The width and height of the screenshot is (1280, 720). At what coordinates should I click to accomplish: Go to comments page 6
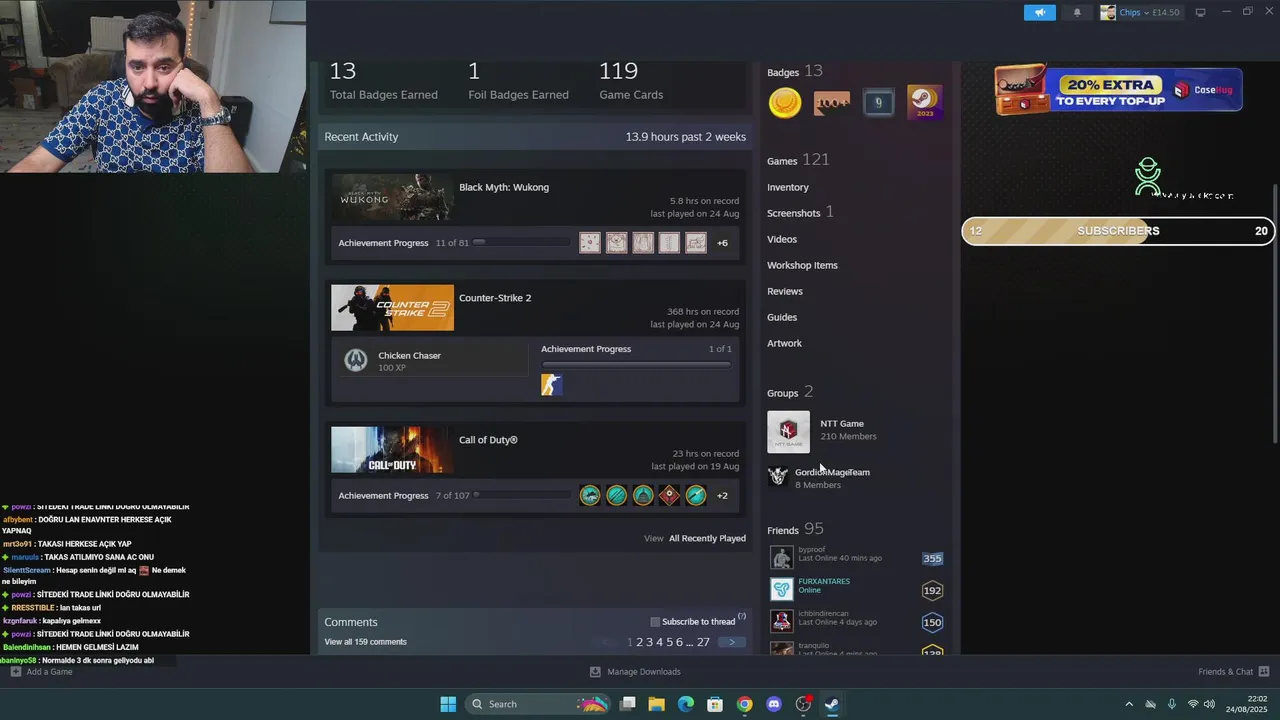coord(679,642)
